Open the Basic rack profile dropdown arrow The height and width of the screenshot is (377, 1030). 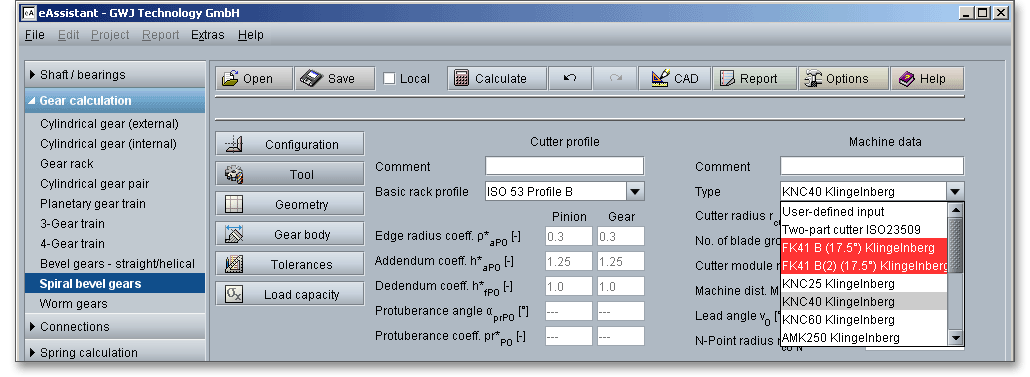pos(635,192)
